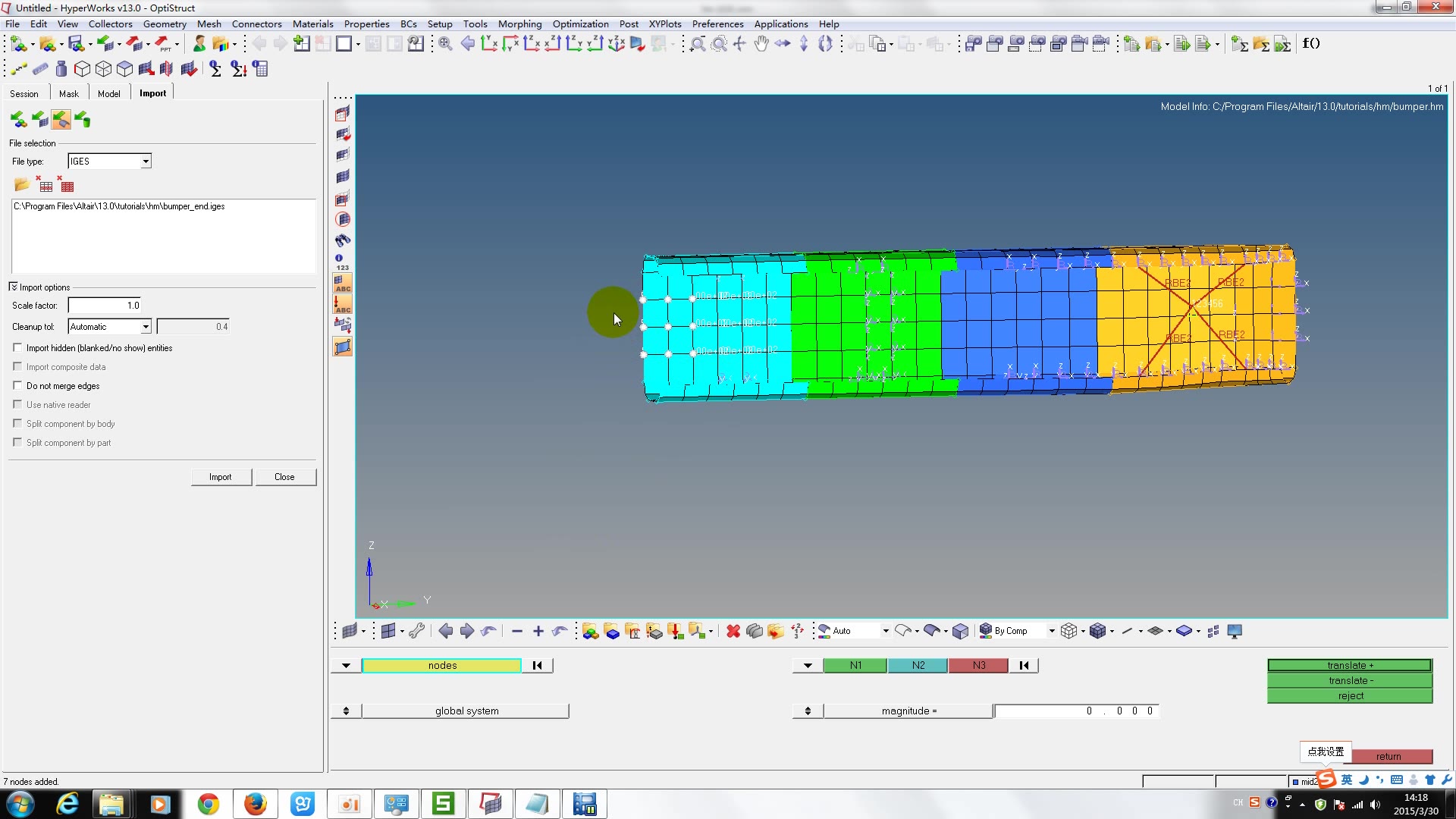The width and height of the screenshot is (1456, 819).
Task: Enable Import hidden entities checkbox
Action: (x=17, y=347)
